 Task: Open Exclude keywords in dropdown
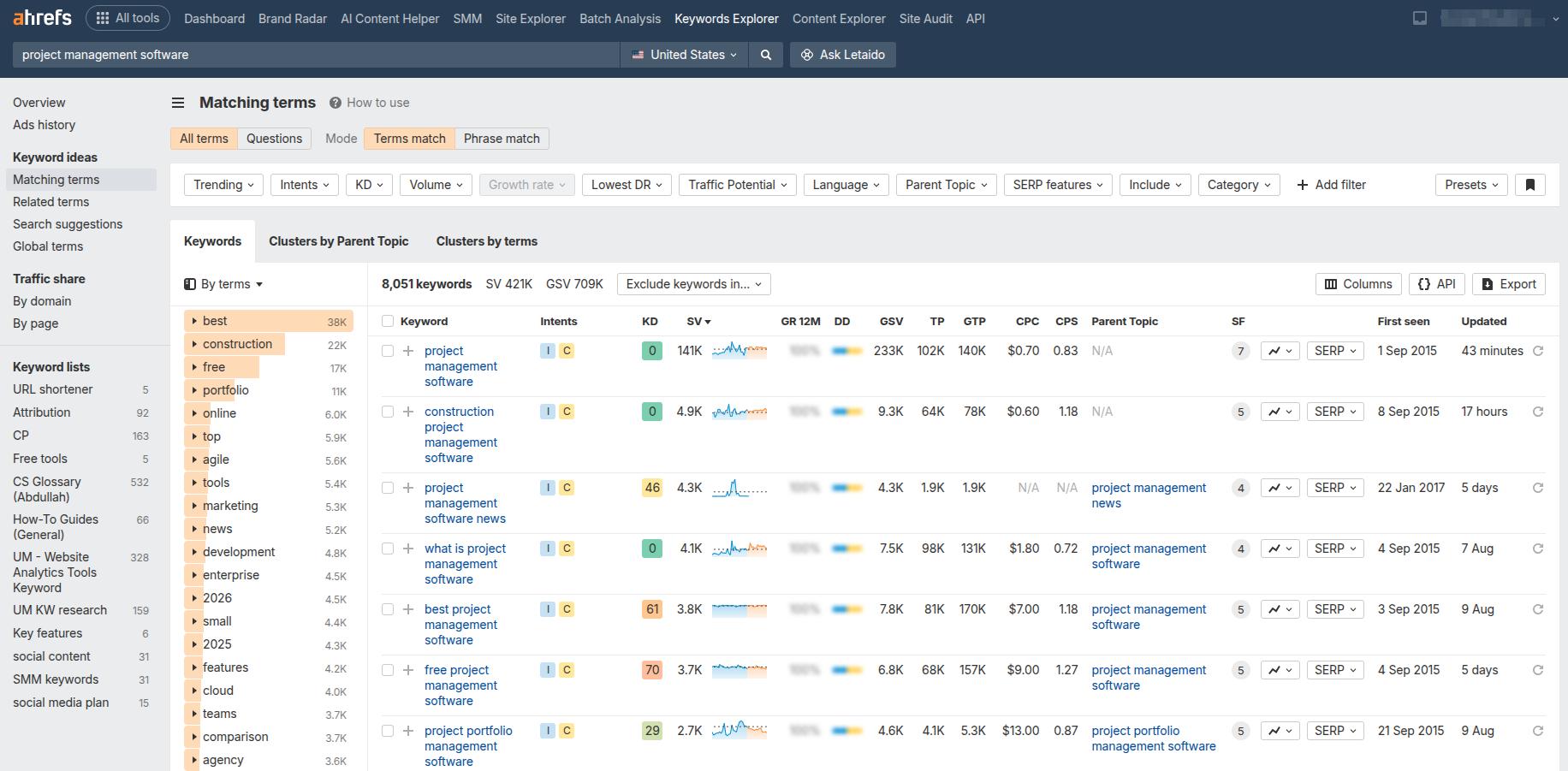tap(694, 284)
